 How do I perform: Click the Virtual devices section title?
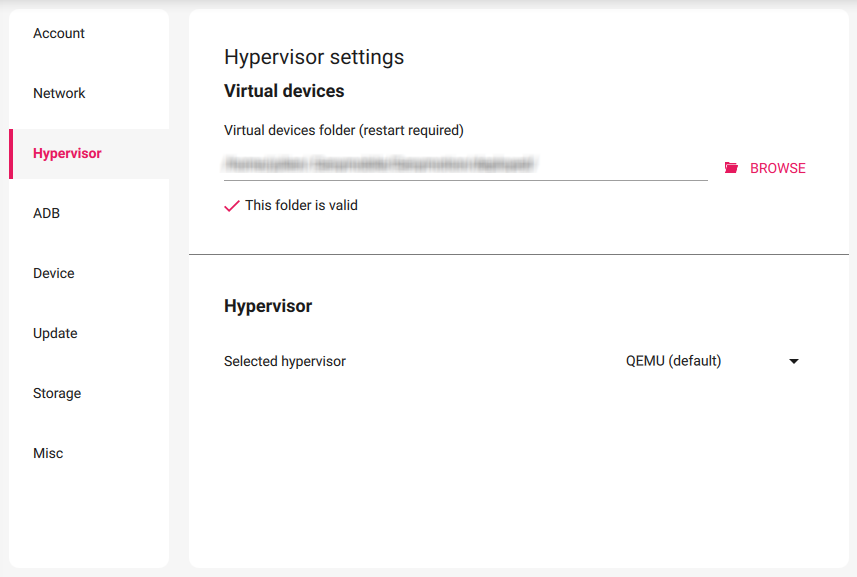[x=283, y=90]
